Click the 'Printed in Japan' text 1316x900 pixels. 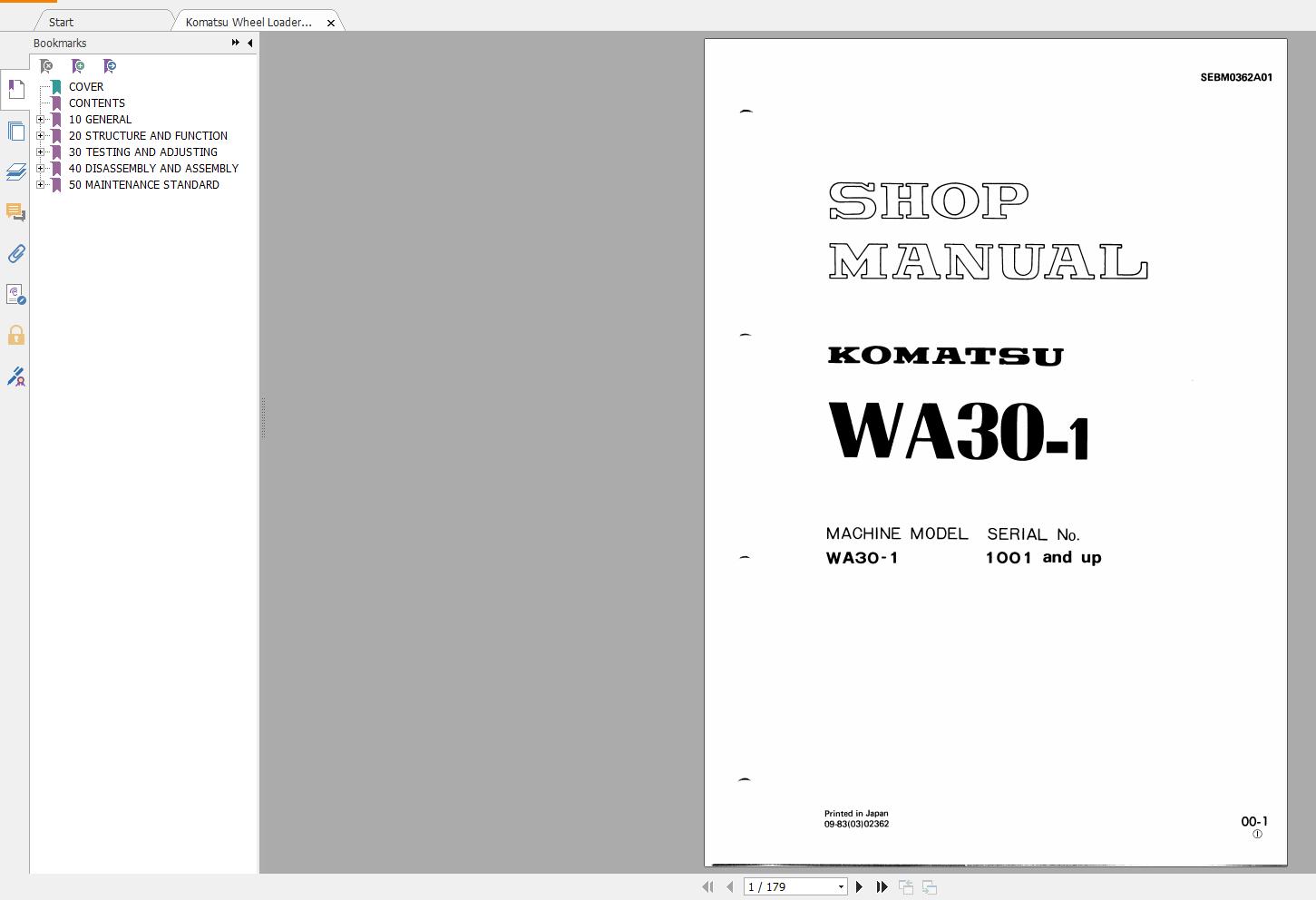pos(856,814)
